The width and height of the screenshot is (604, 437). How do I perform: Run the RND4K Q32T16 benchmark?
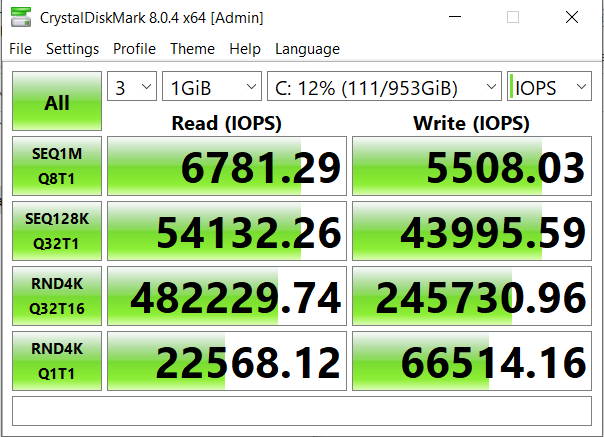pos(57,297)
